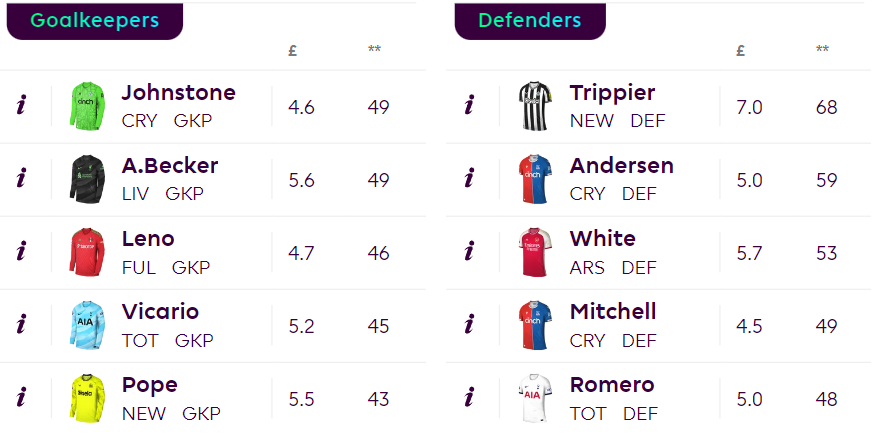Open info icon for Leno
The image size is (876, 436).
tap(21, 252)
